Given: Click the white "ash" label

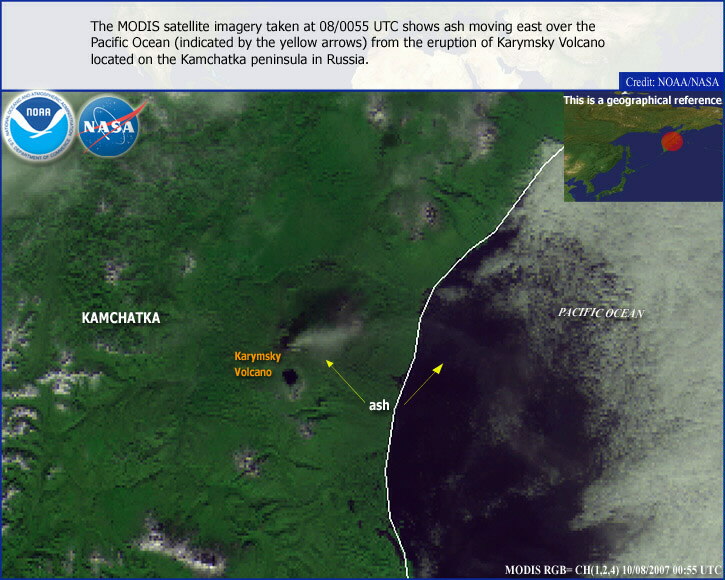Looking at the screenshot, I should [x=379, y=405].
